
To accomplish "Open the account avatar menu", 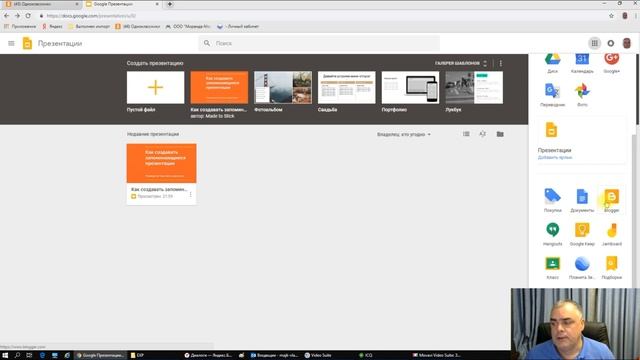I will click(627, 43).
